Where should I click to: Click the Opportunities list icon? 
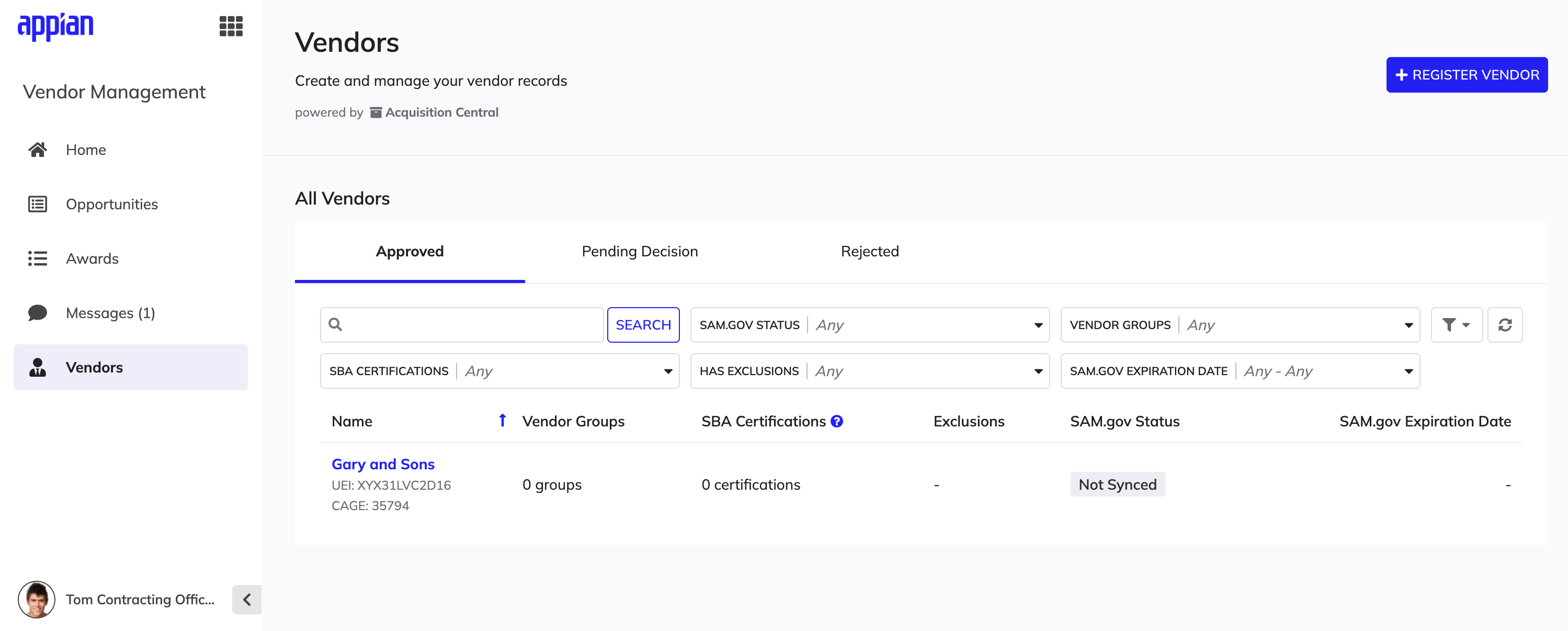(38, 204)
